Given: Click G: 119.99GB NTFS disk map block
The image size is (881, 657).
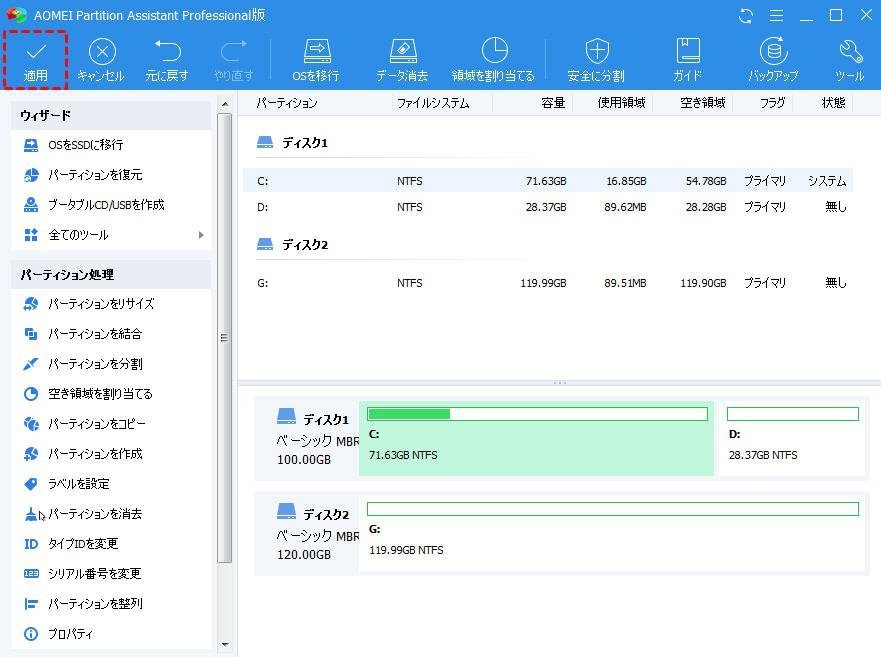Looking at the screenshot, I should tap(612, 533).
